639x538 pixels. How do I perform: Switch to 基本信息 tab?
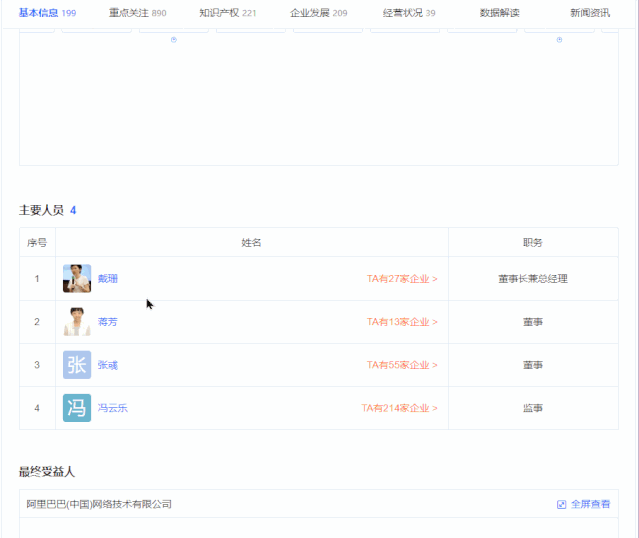click(x=47, y=13)
